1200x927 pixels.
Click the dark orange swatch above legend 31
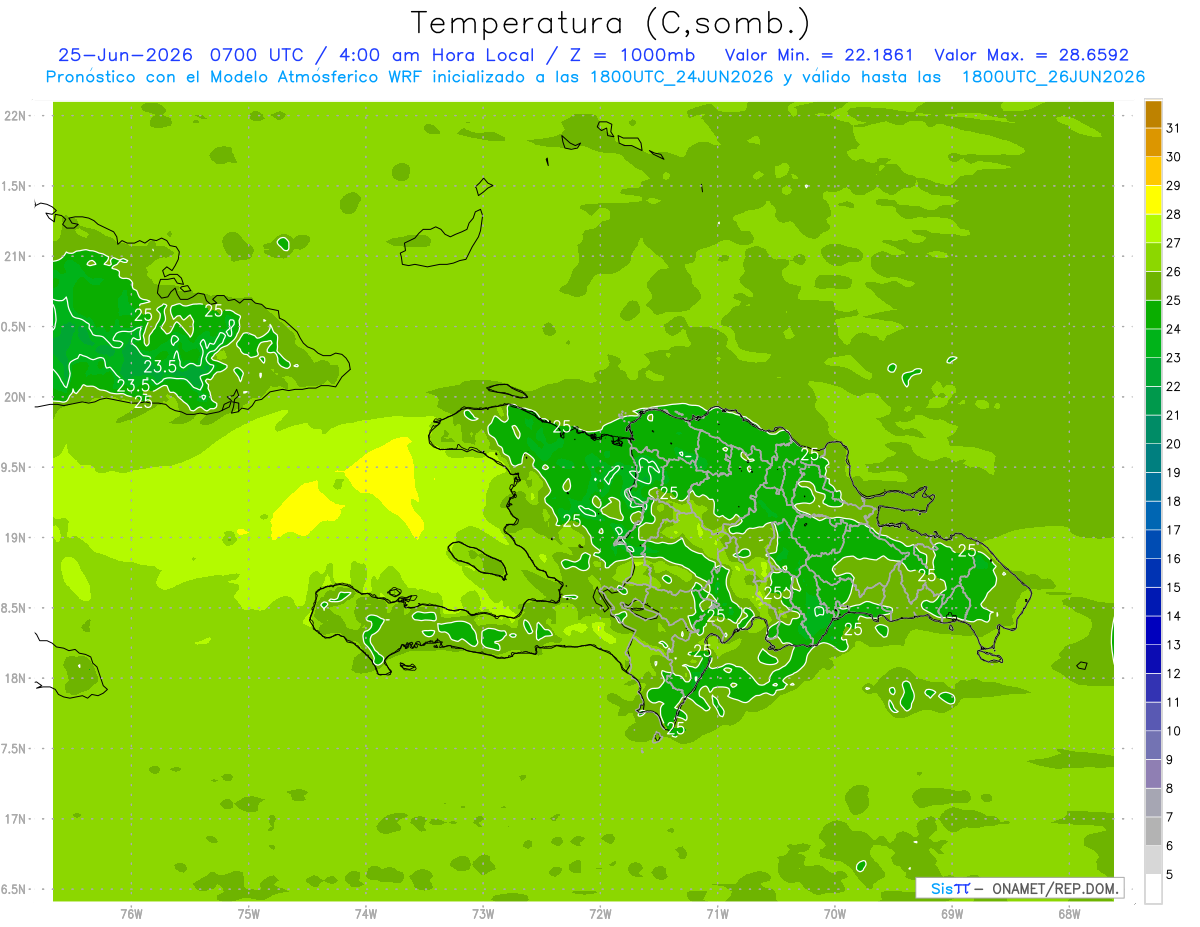pos(1153,114)
